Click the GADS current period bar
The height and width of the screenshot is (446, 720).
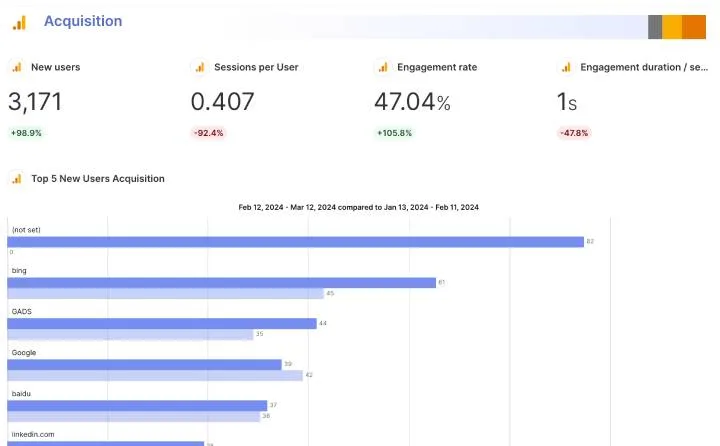(x=162, y=323)
